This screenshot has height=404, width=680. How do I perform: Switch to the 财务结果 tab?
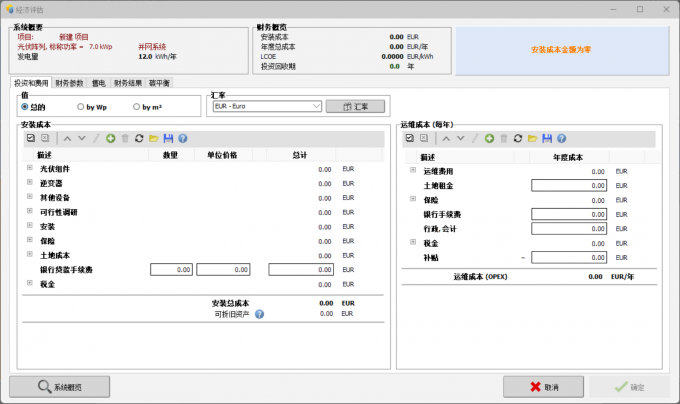tap(128, 83)
